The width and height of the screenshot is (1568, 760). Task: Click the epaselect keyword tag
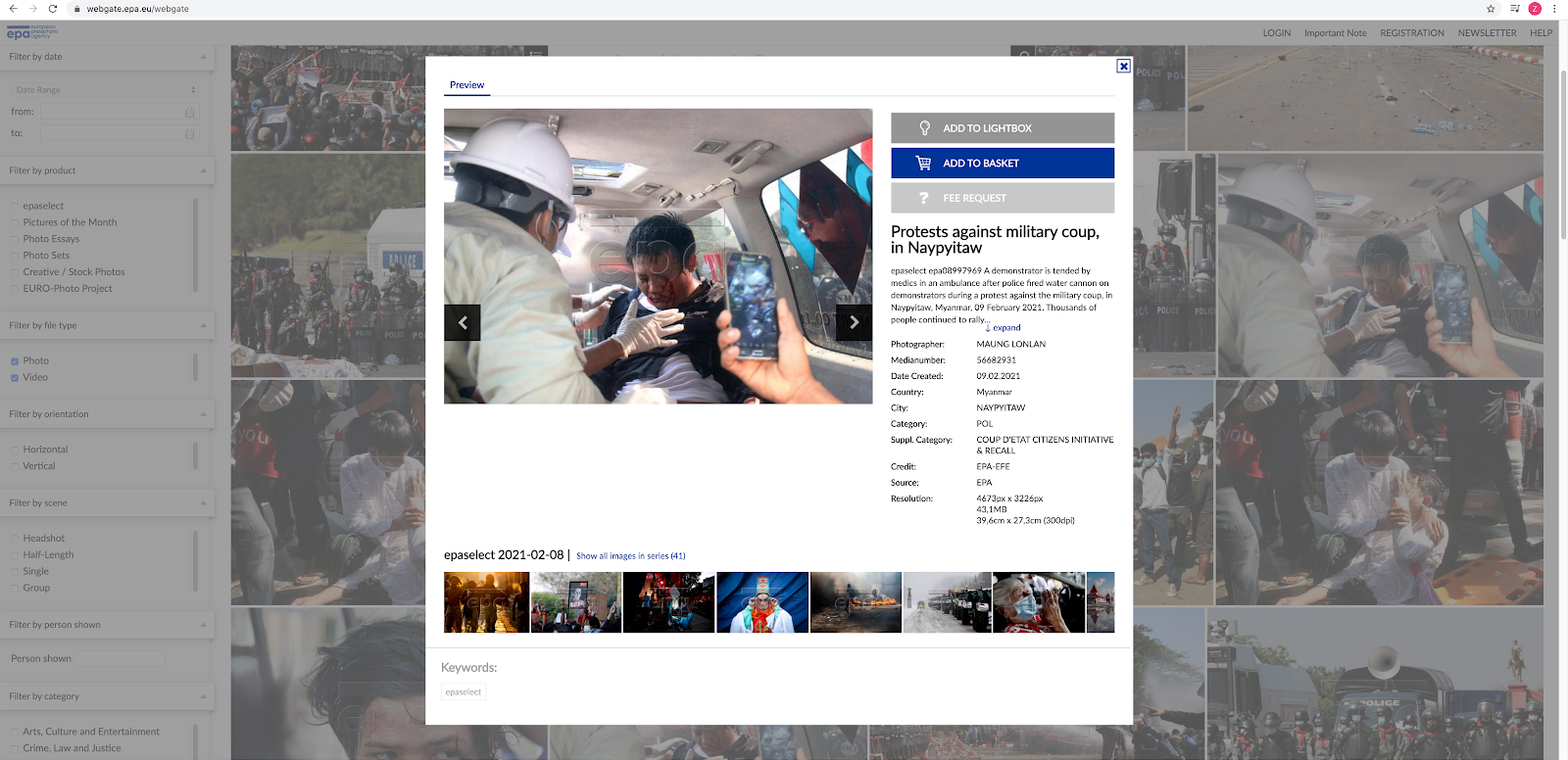coord(464,692)
